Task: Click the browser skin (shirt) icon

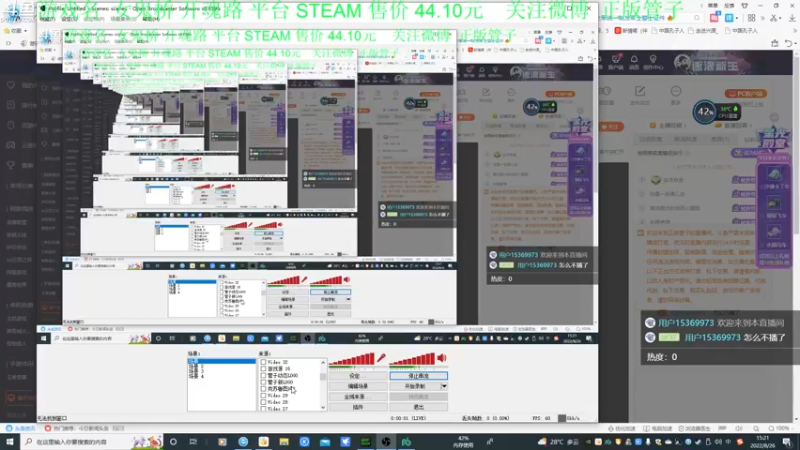Action: [744, 6]
